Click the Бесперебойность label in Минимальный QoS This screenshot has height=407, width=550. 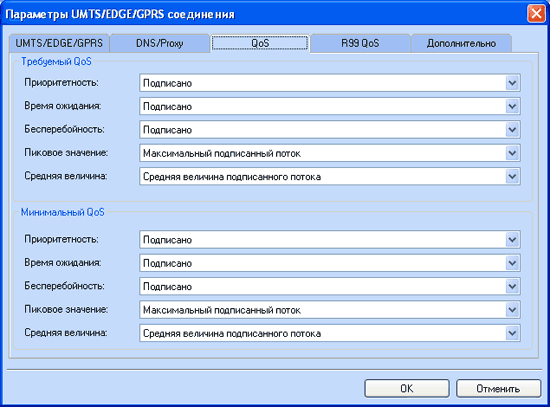tap(64, 286)
